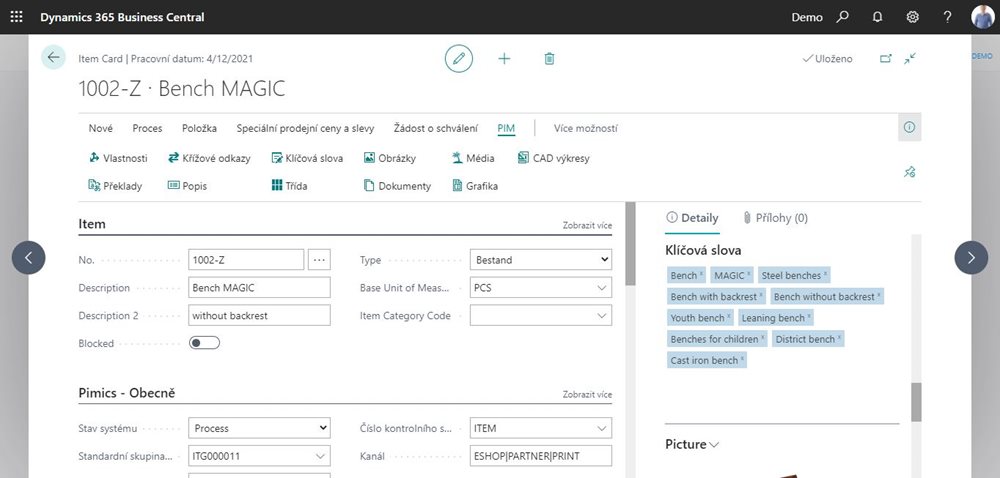
Task: Open the Proces menu
Action: coord(147,128)
